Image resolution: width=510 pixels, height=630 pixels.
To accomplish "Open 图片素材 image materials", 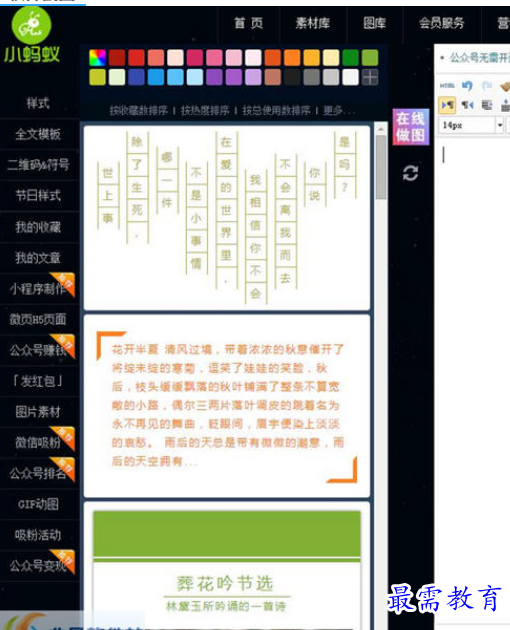I will 39,412.
